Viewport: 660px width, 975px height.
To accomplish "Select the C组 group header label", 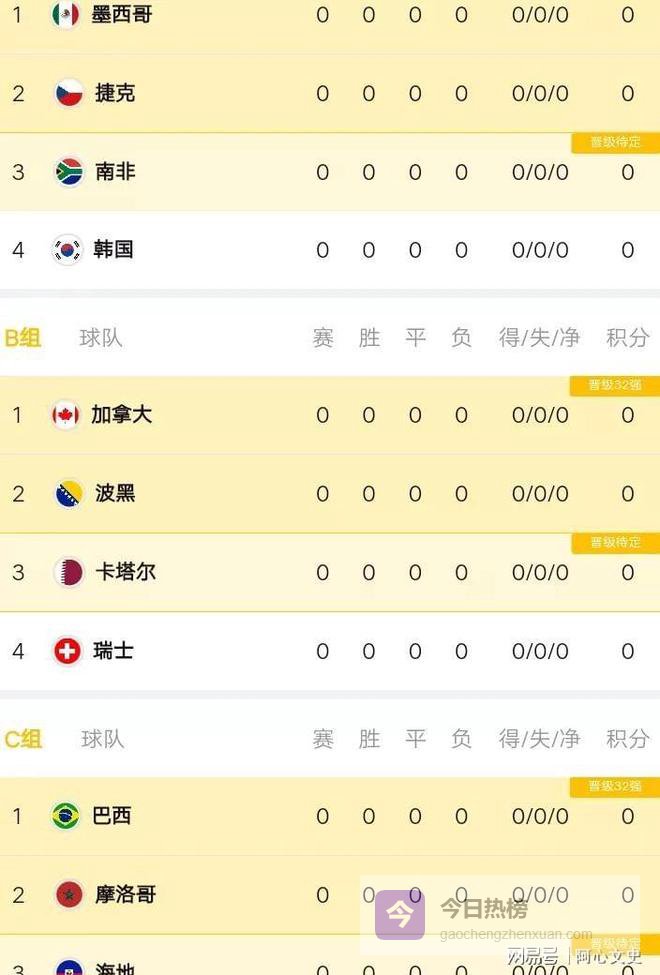I will point(23,739).
